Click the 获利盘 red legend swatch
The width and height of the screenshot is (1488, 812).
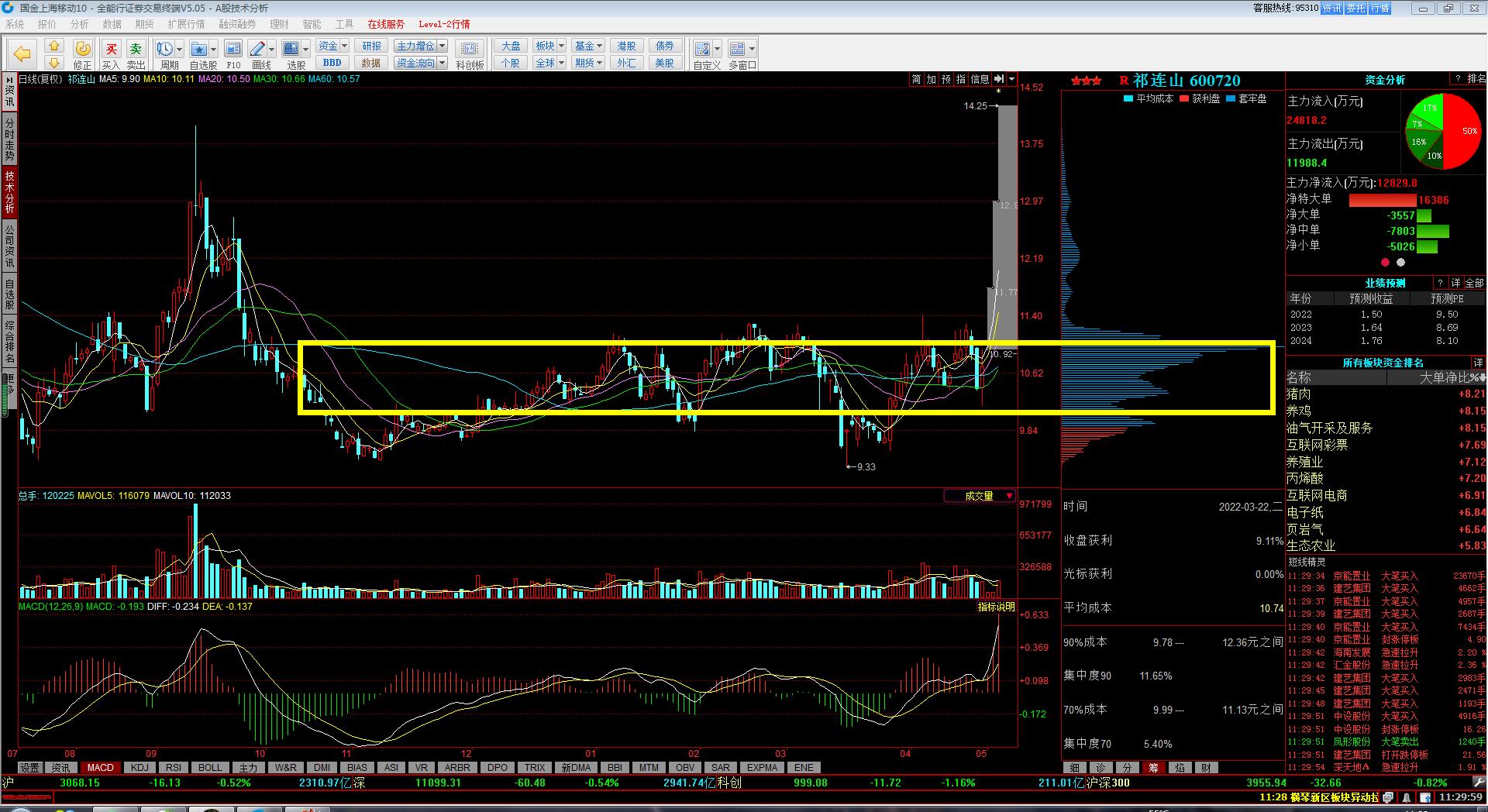[1184, 99]
